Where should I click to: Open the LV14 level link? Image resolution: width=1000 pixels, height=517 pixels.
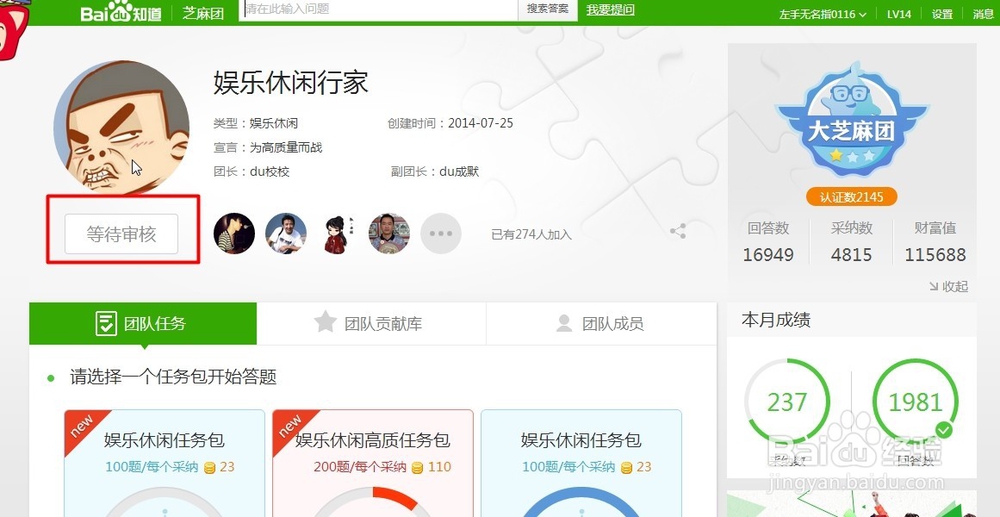[x=899, y=14]
